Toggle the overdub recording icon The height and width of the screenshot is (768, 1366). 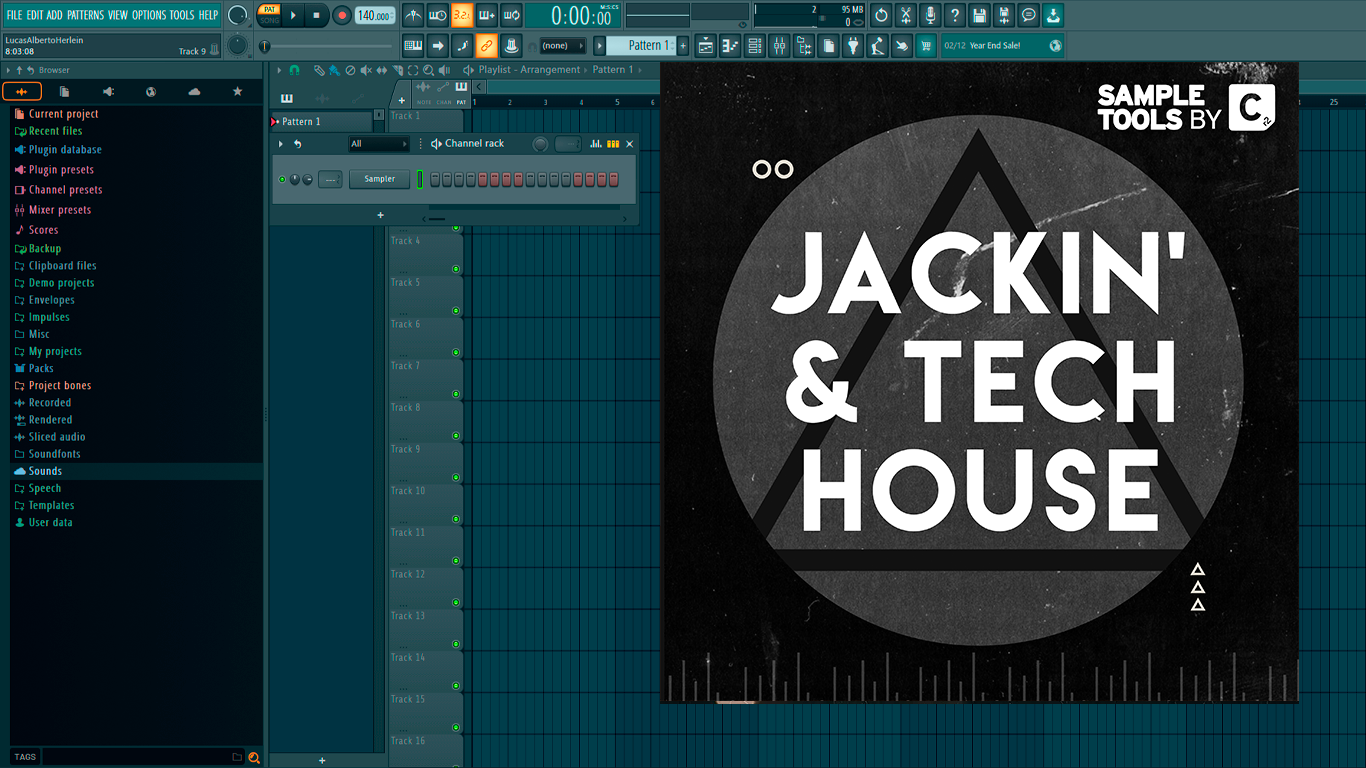[x=487, y=15]
